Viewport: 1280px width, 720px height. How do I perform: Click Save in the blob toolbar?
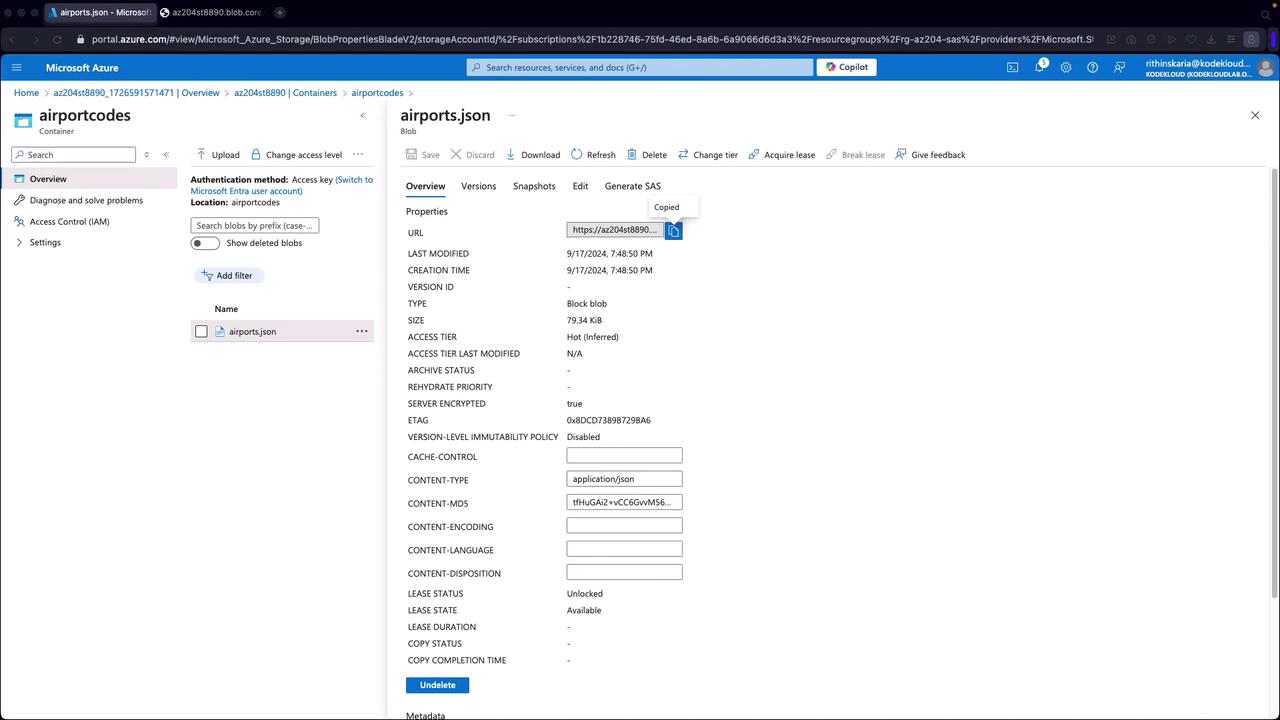pyautogui.click(x=422, y=155)
